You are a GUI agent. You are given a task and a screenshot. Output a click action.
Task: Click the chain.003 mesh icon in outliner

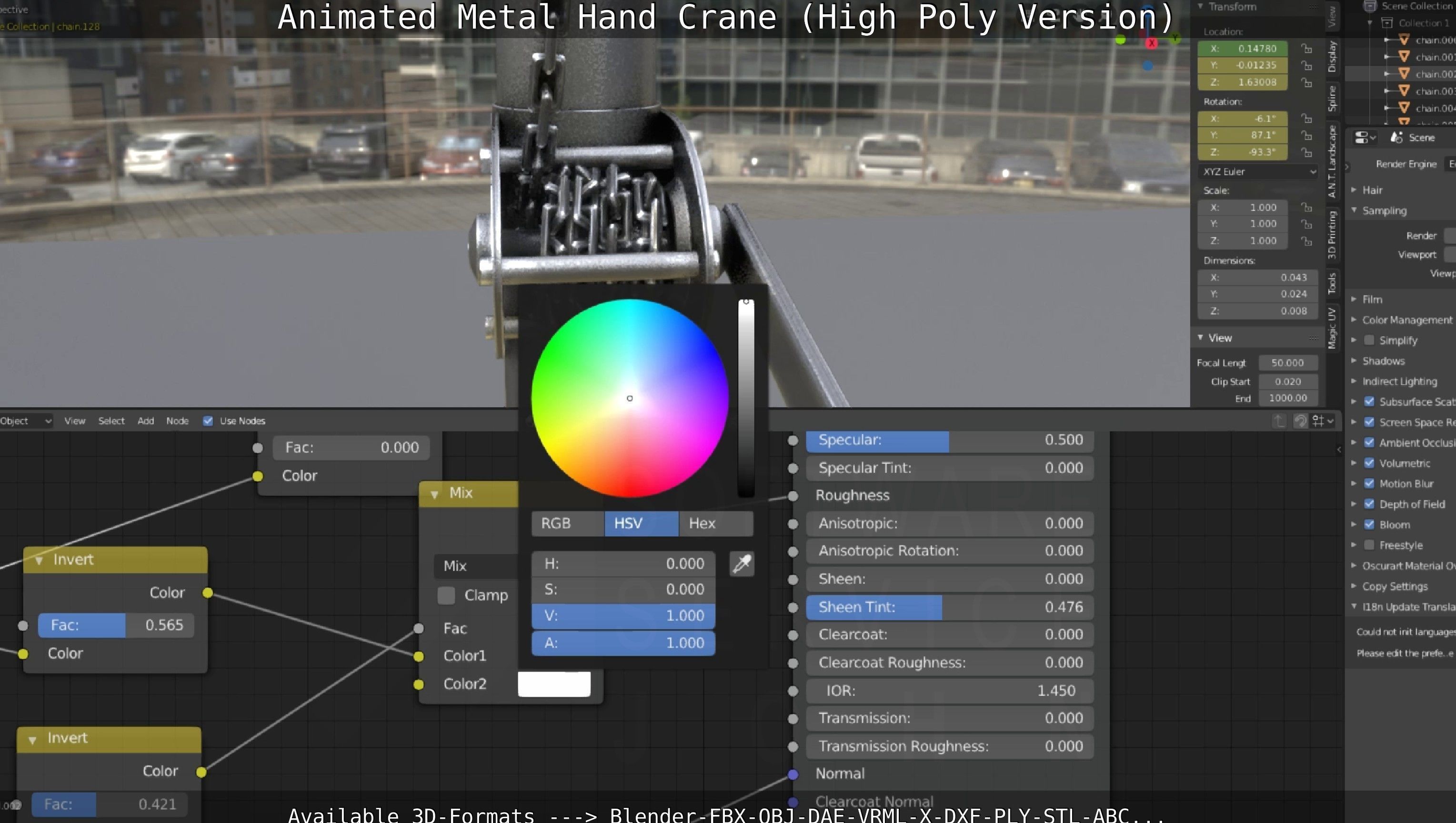pyautogui.click(x=1404, y=90)
